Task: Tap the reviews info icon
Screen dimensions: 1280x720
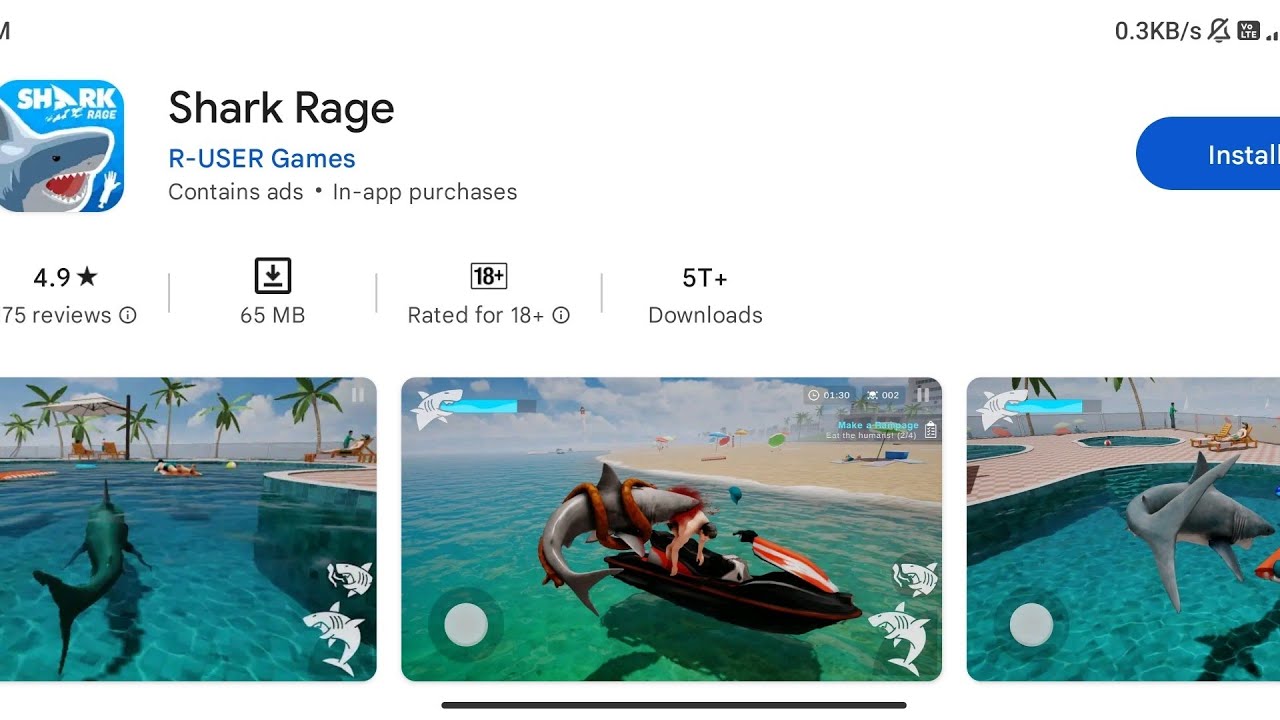Action: pos(128,315)
